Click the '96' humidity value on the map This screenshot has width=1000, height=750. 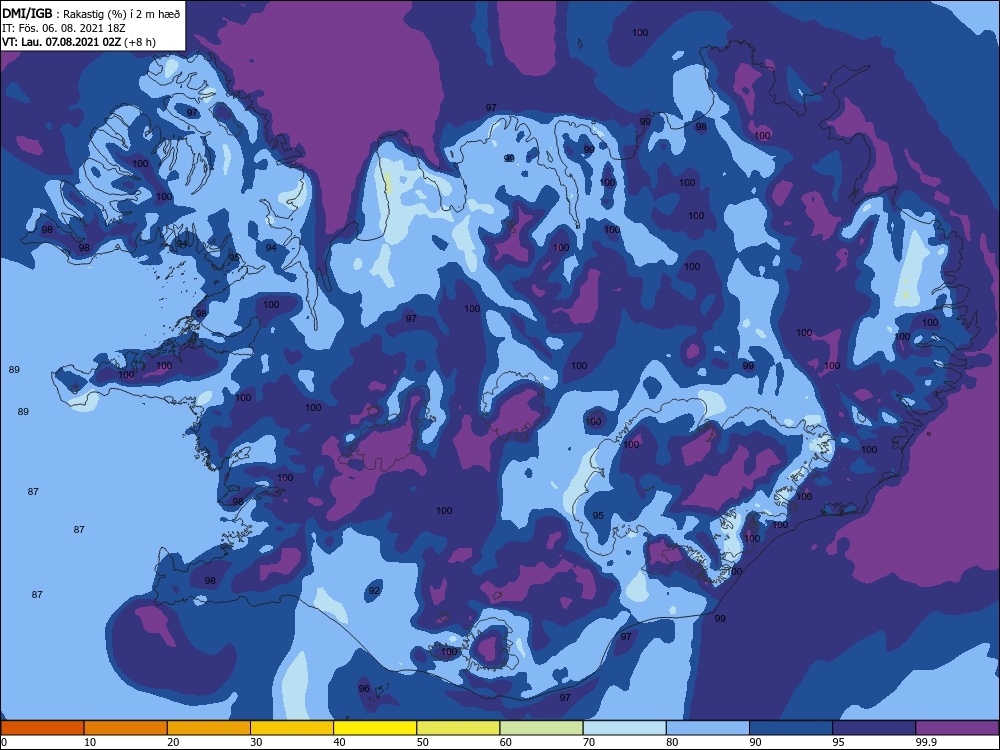coord(364,688)
